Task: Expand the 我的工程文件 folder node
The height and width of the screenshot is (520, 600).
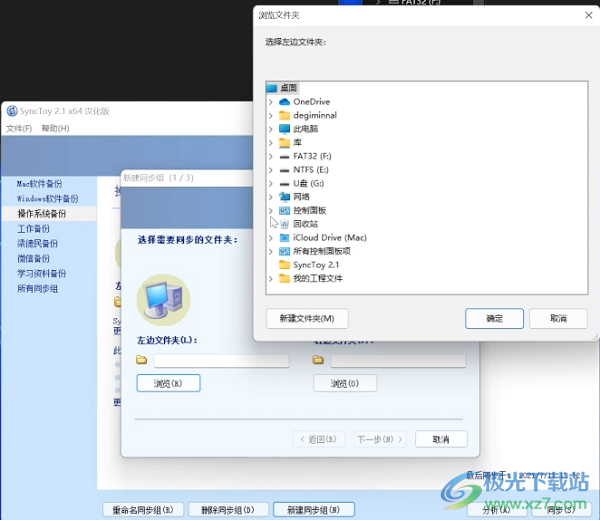Action: (271, 279)
